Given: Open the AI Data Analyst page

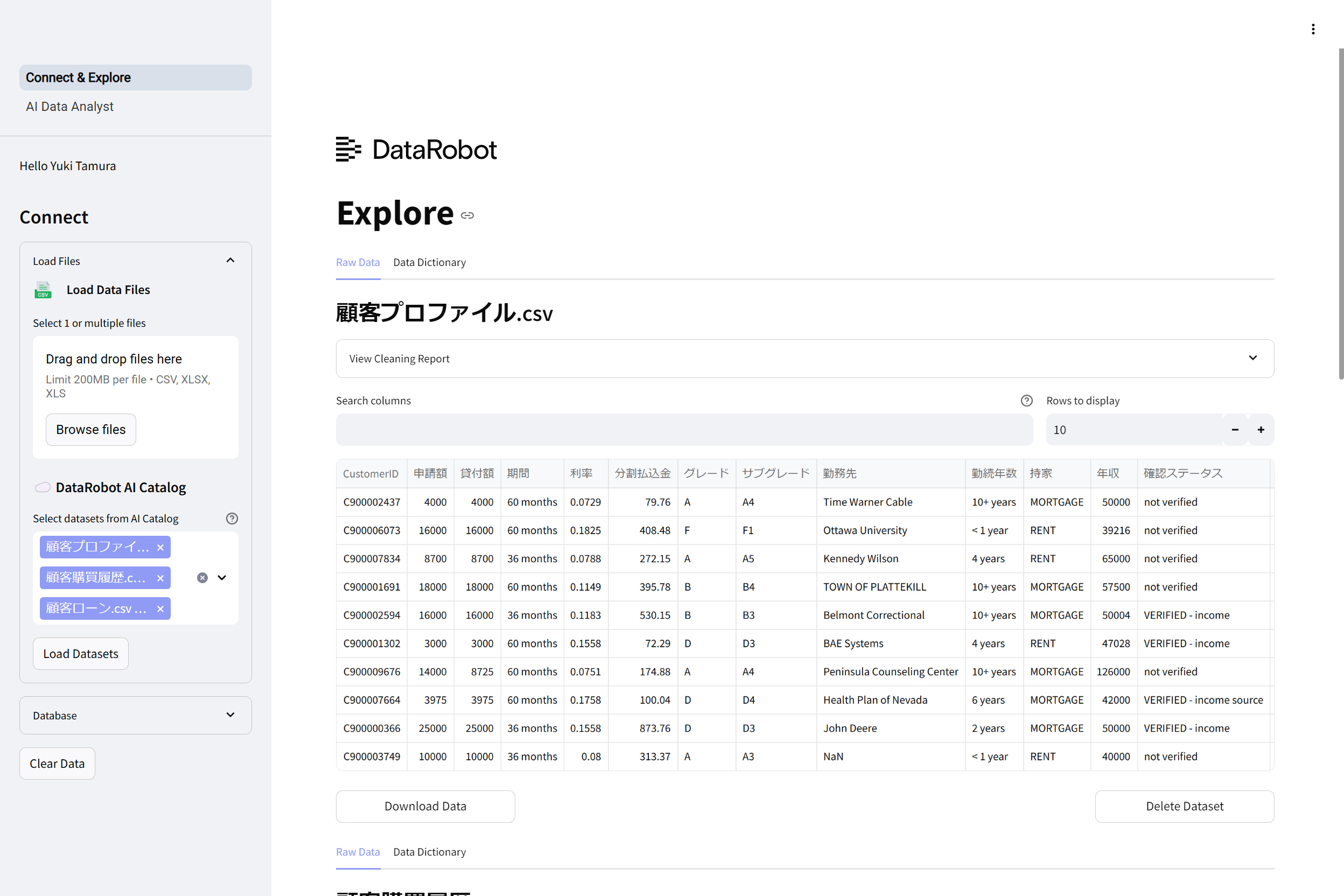Looking at the screenshot, I should [69, 106].
